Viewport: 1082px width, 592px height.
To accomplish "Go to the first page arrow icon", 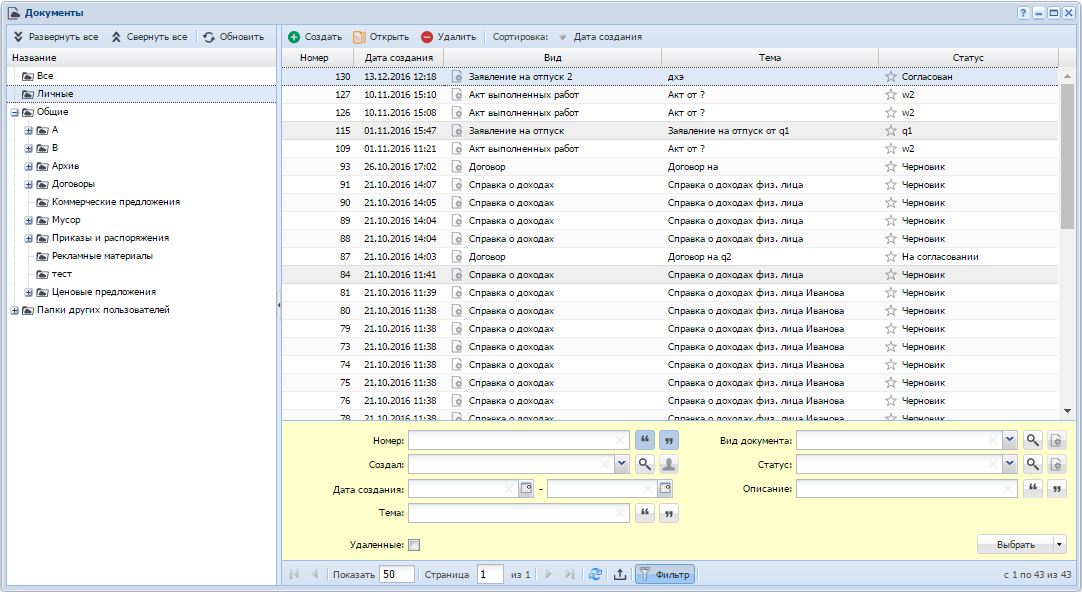I will click(295, 574).
